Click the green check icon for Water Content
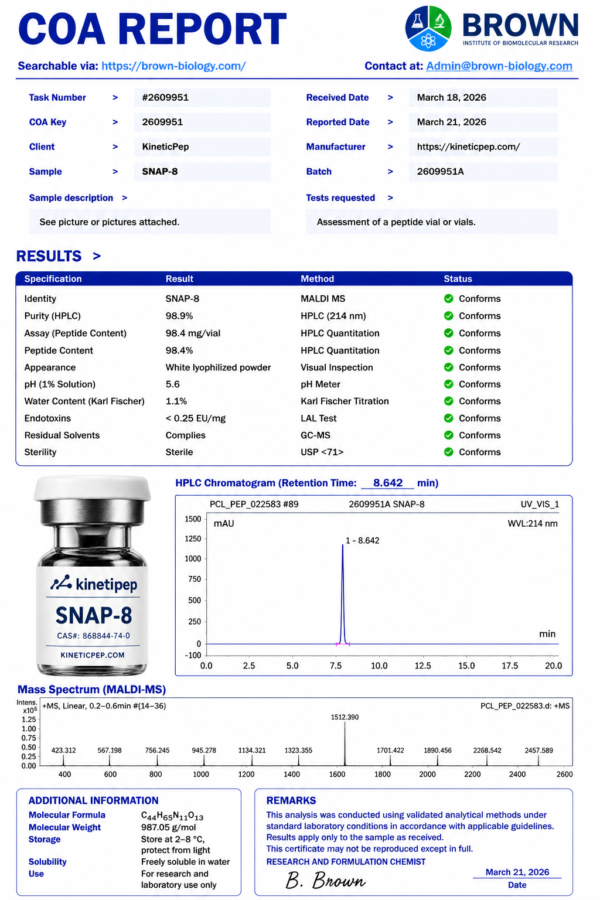The width and height of the screenshot is (600, 900). click(x=448, y=401)
